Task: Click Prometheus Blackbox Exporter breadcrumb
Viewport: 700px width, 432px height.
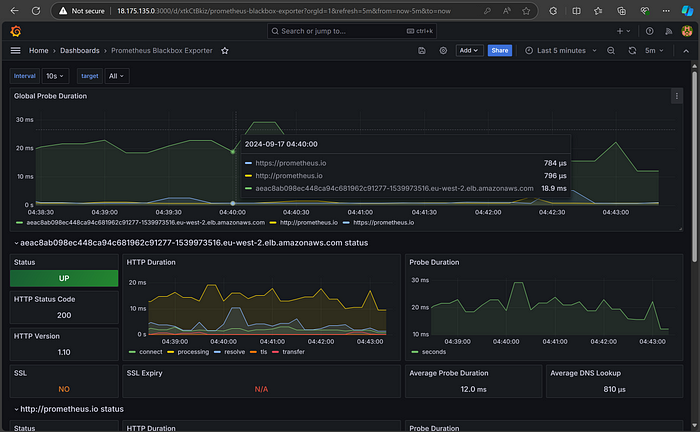Action: (x=162, y=50)
